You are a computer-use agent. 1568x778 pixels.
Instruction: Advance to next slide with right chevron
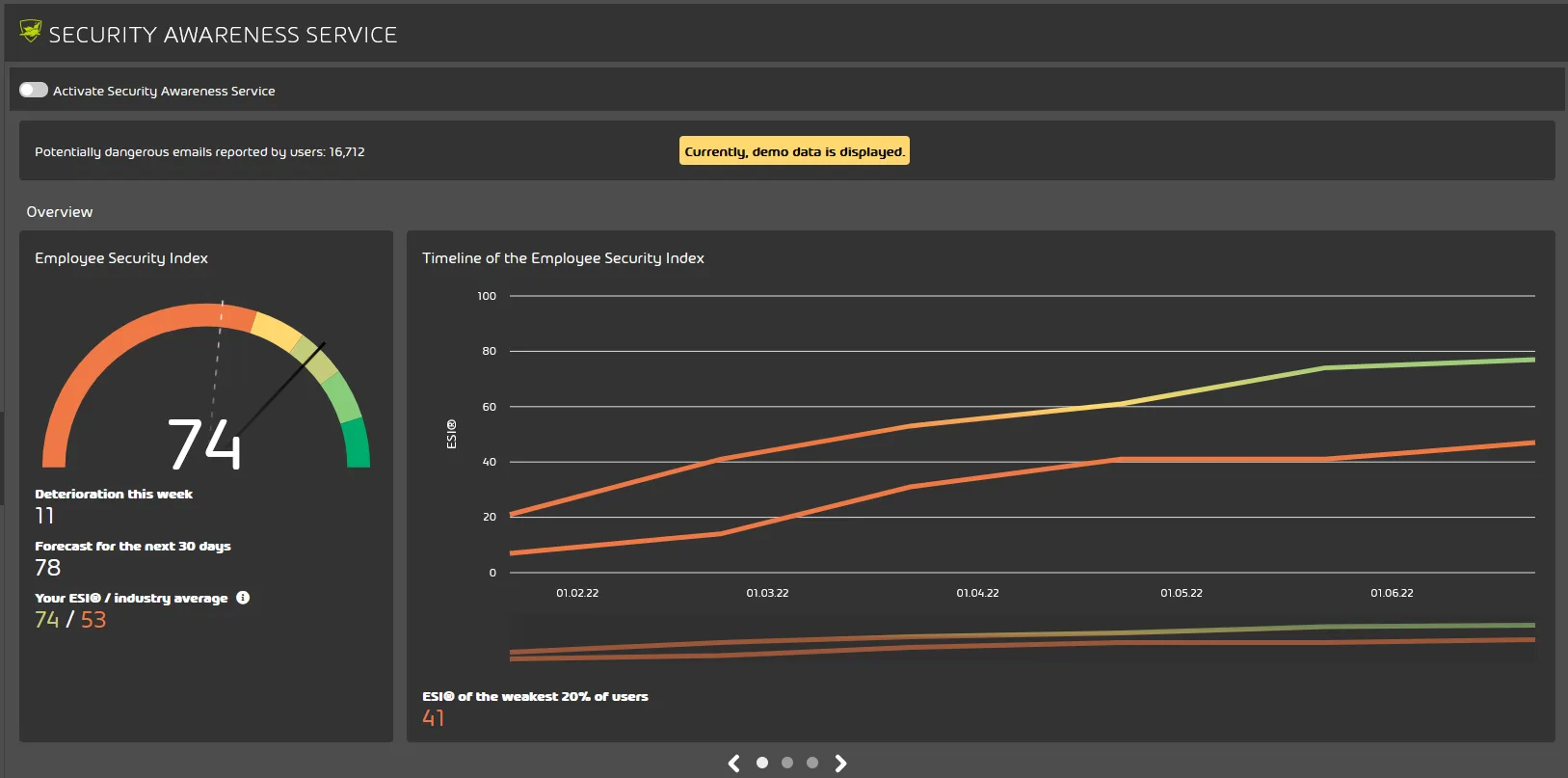(x=840, y=764)
